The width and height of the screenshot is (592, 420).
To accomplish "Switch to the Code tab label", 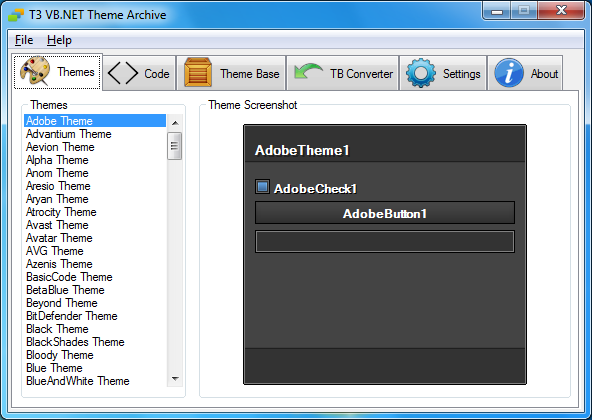I will coord(157,74).
